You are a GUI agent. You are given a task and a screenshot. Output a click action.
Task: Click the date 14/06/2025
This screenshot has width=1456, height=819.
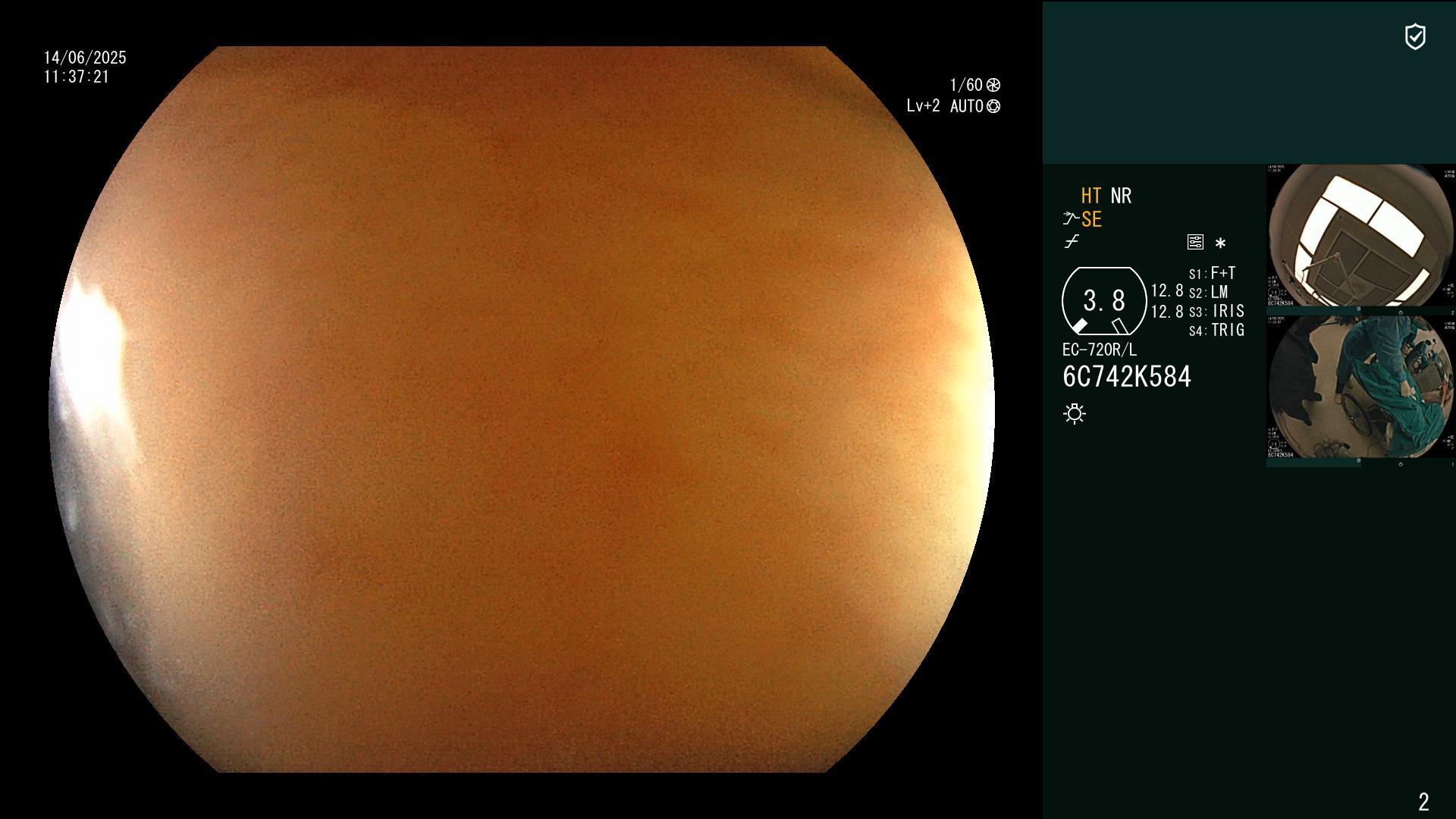pyautogui.click(x=85, y=58)
